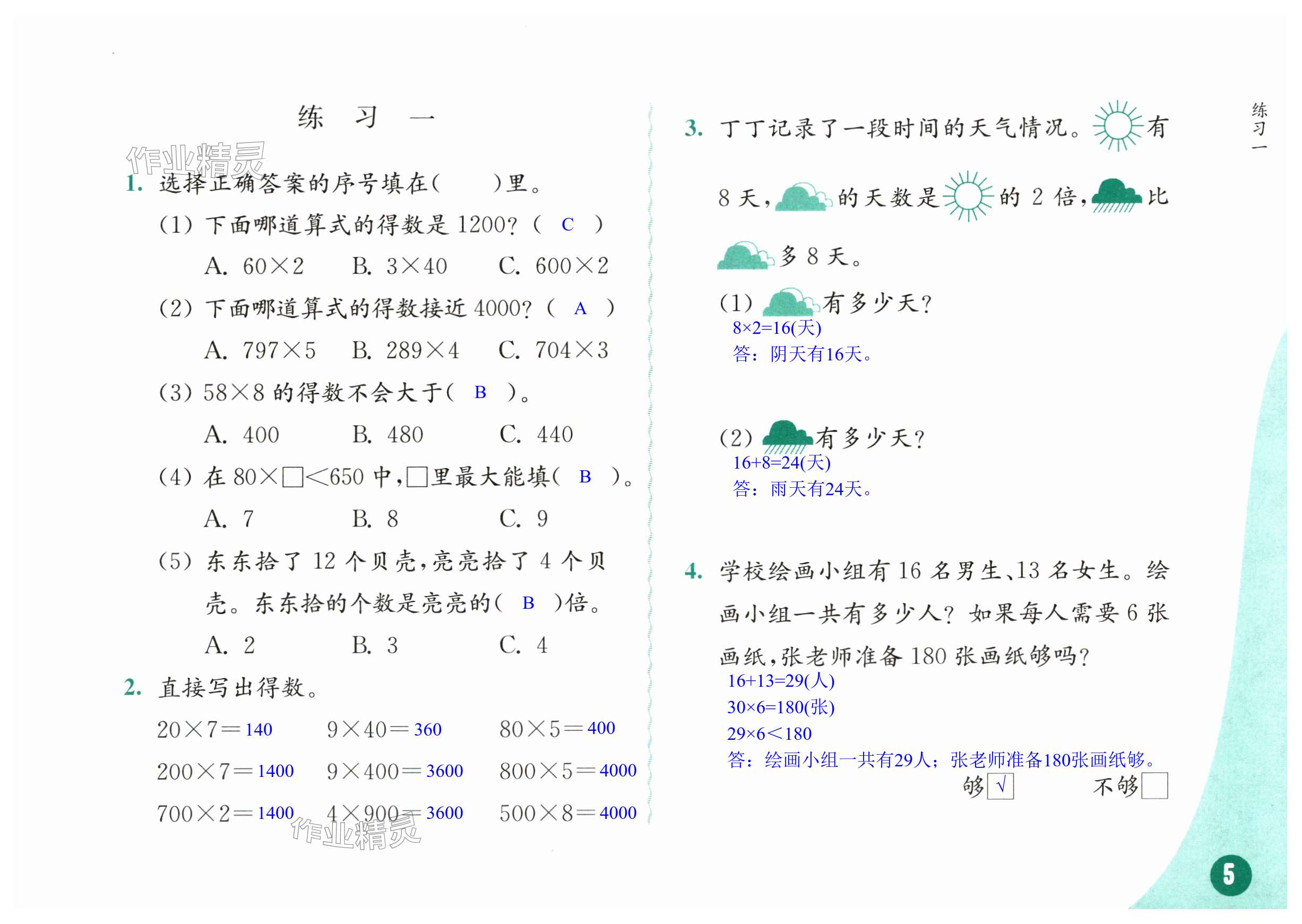This screenshot has height=924, width=1302.
Task: Click the empty box in 80×□<650
Action: pos(293,477)
